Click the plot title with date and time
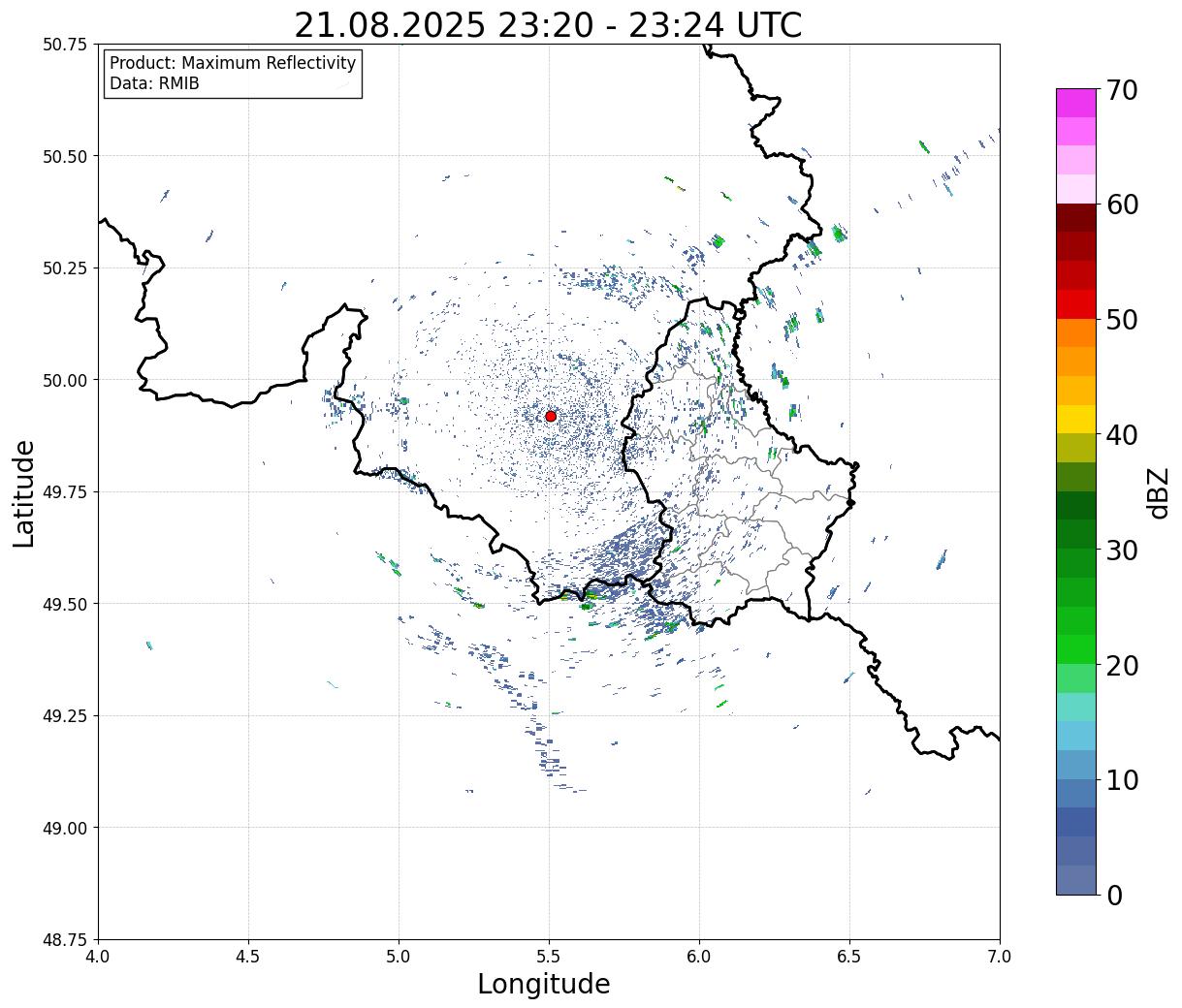This screenshot has height=1008, width=1182. point(548,25)
